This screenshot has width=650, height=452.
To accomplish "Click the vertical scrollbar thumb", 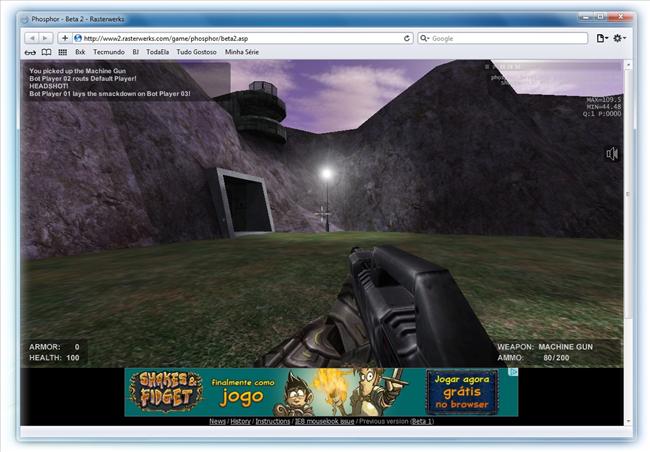I will coord(628,194).
